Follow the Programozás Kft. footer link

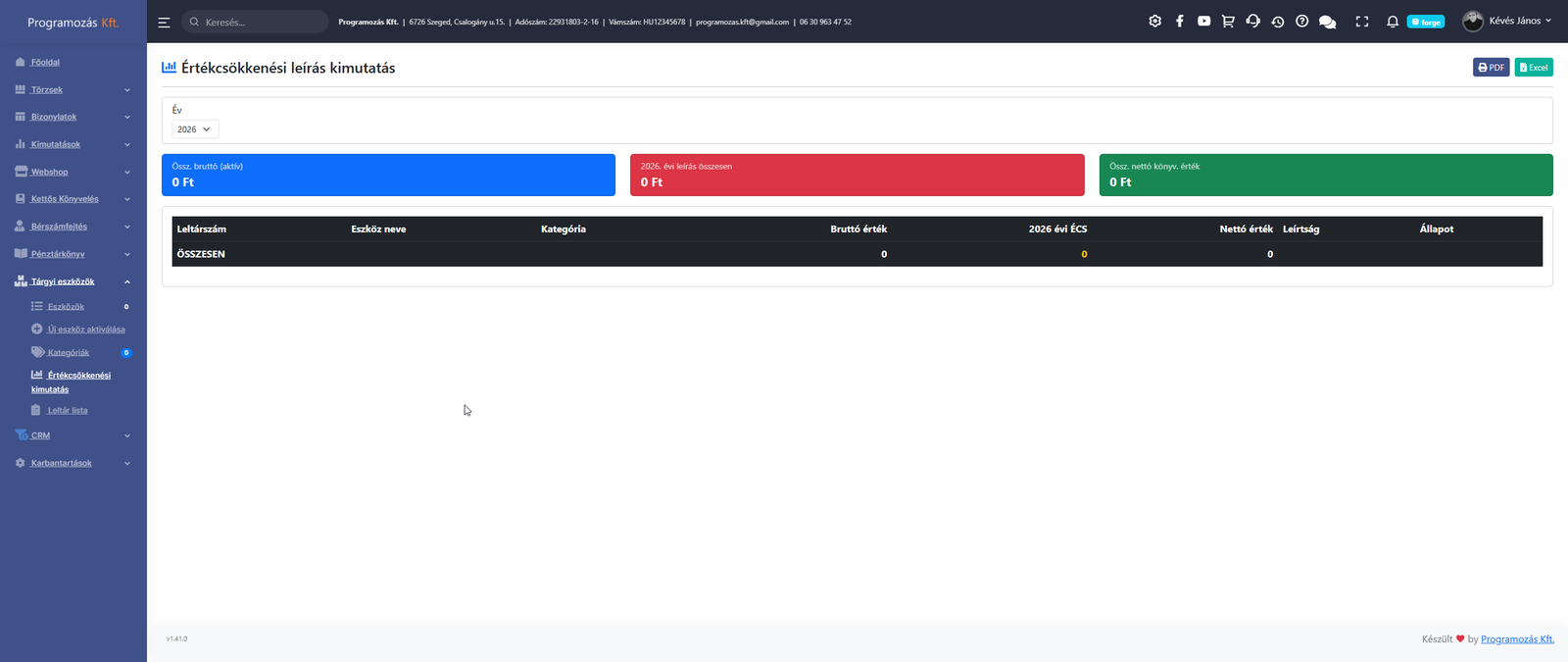coord(1517,639)
